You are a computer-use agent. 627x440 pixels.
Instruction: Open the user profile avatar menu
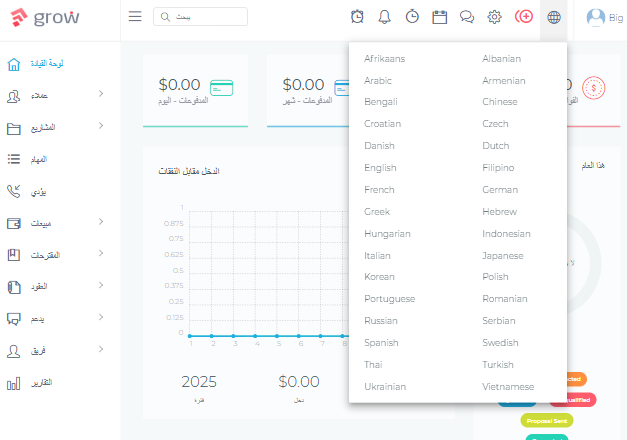click(595, 18)
